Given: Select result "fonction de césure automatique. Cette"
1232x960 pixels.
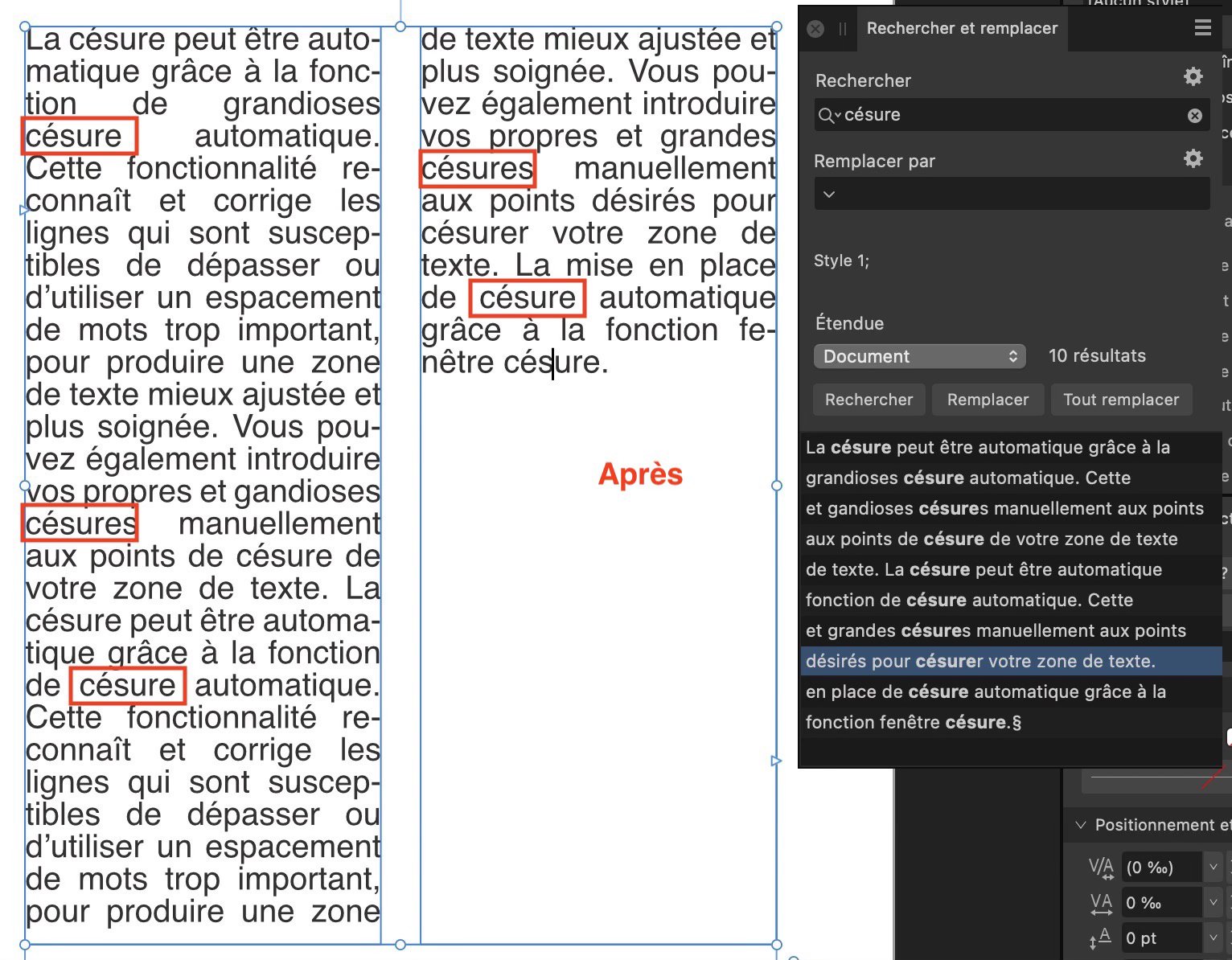Looking at the screenshot, I should pyautogui.click(x=1012, y=600).
